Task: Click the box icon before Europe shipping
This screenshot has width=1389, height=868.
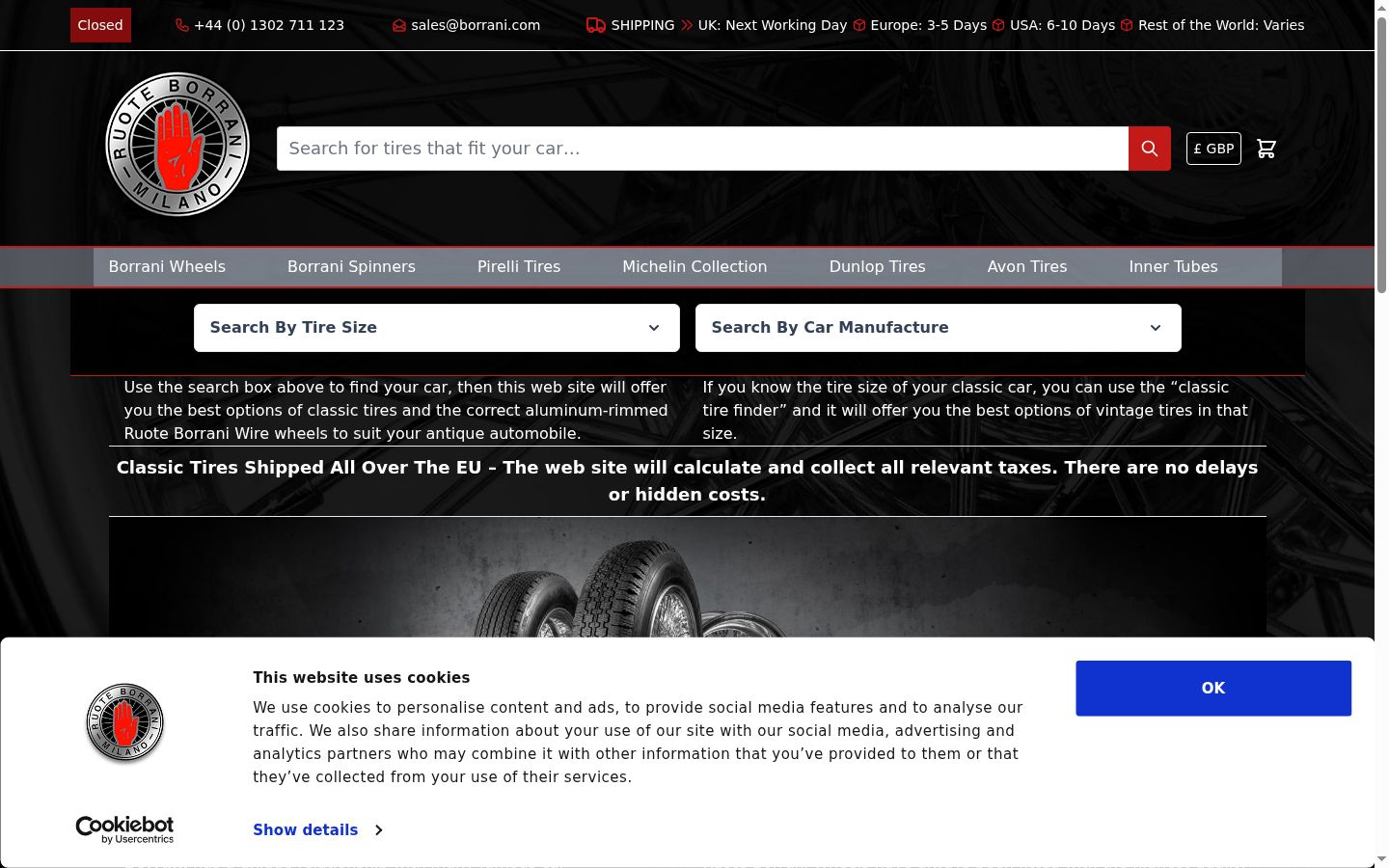Action: (859, 25)
